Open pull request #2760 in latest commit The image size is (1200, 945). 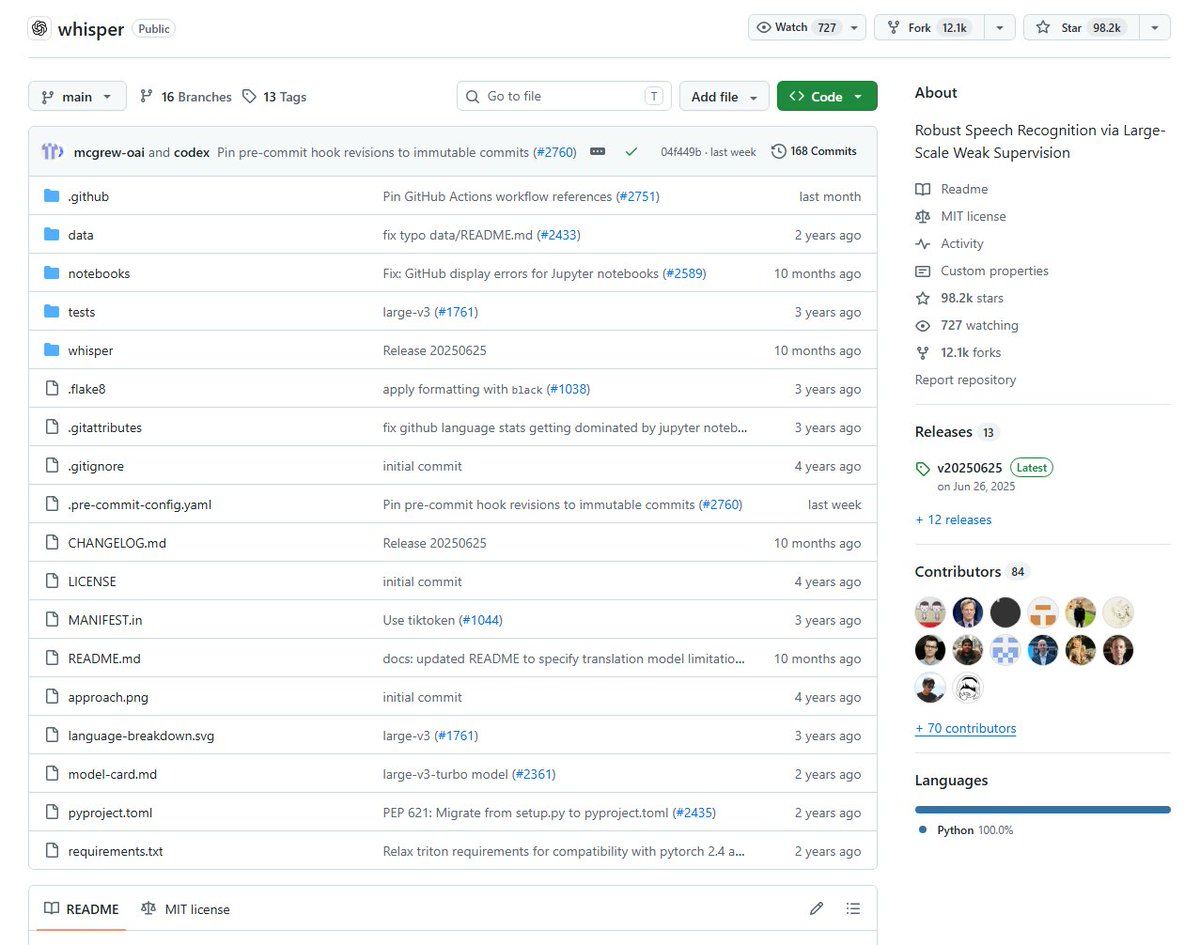pos(555,152)
